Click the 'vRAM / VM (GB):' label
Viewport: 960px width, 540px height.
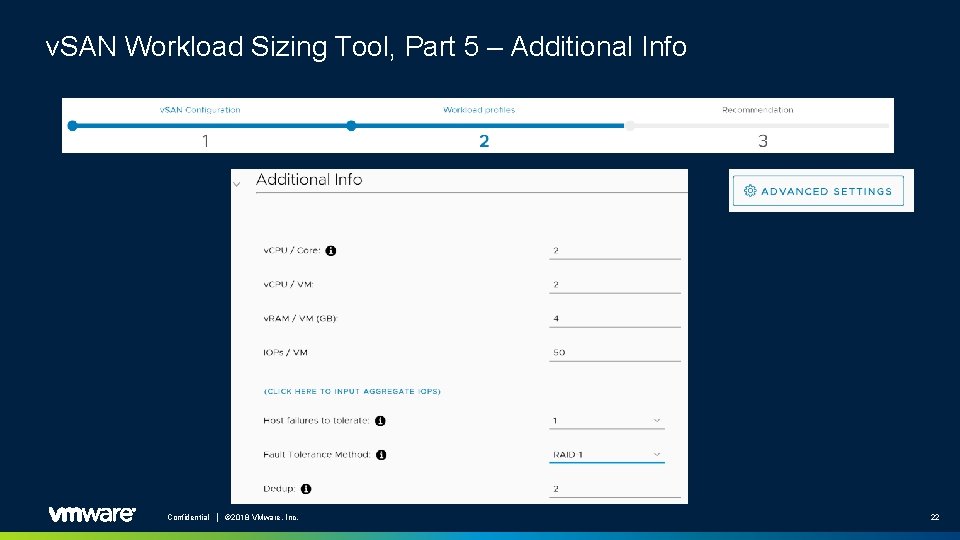300,318
